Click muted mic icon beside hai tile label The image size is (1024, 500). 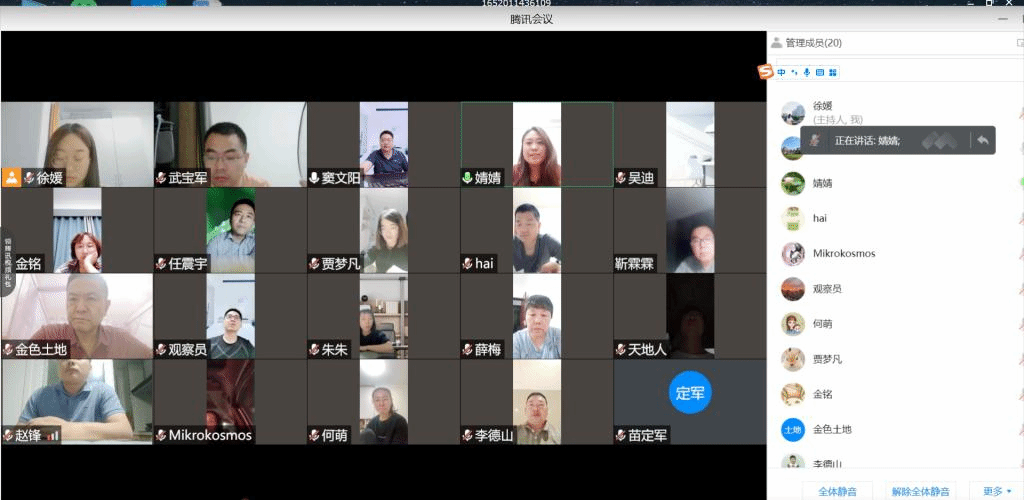pyautogui.click(x=468, y=264)
